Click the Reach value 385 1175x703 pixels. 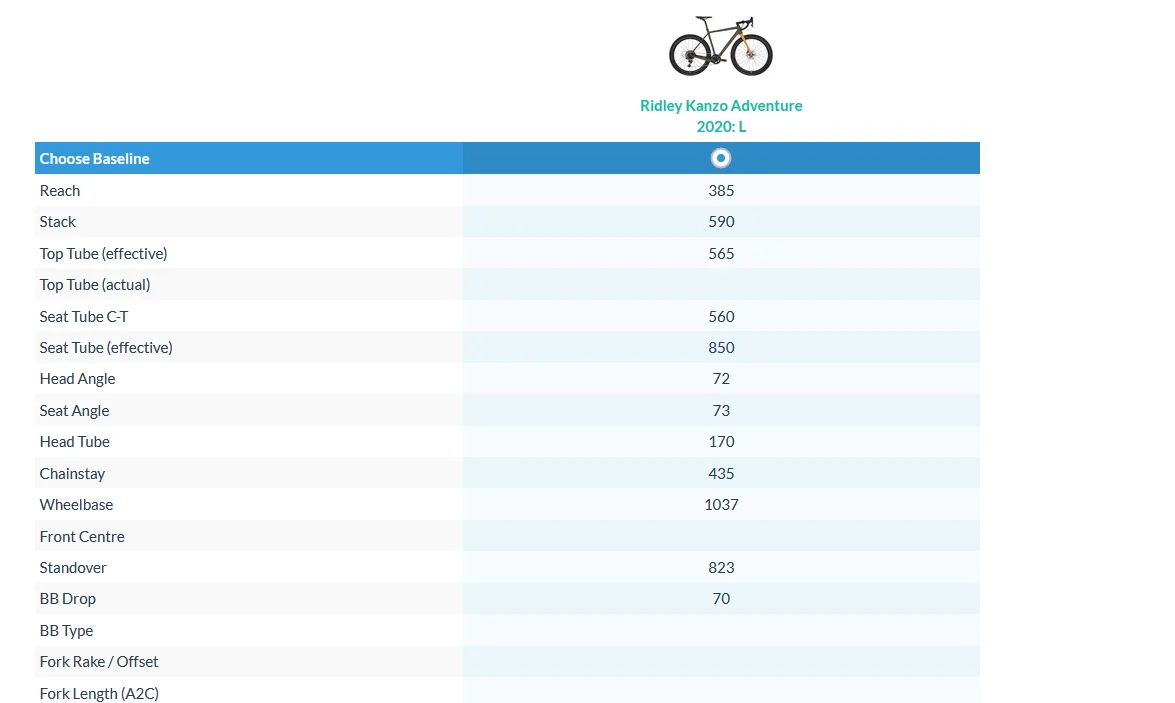pyautogui.click(x=721, y=190)
